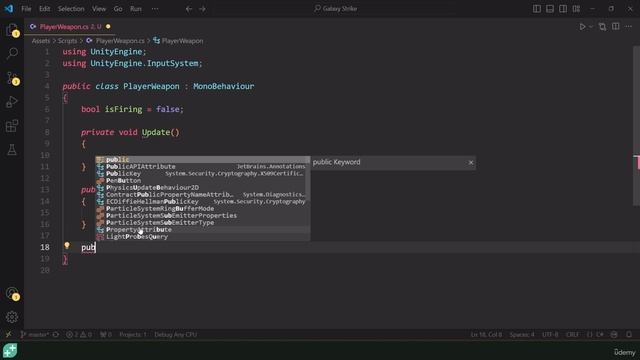Split the editor to the right

pyautogui.click(x=616, y=27)
